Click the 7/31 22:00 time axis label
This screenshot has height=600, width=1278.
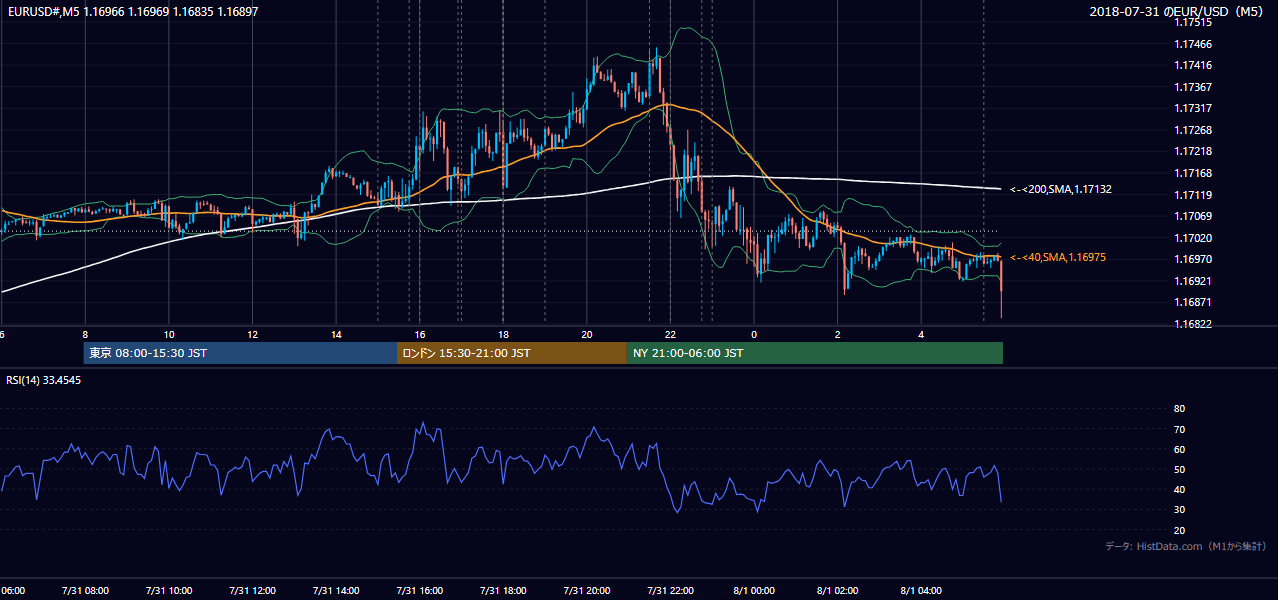pos(671,591)
